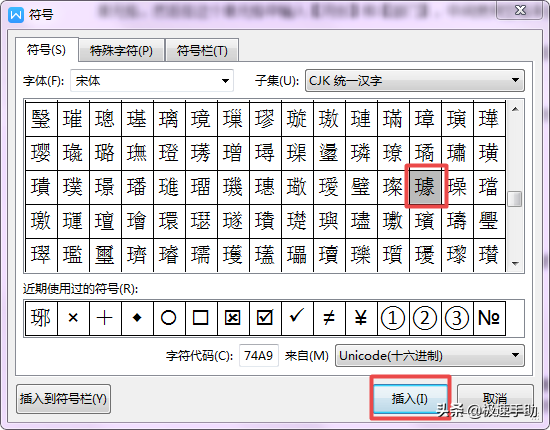Select the character 璐 in grid
The height and width of the screenshot is (430, 550).
pos(105,153)
